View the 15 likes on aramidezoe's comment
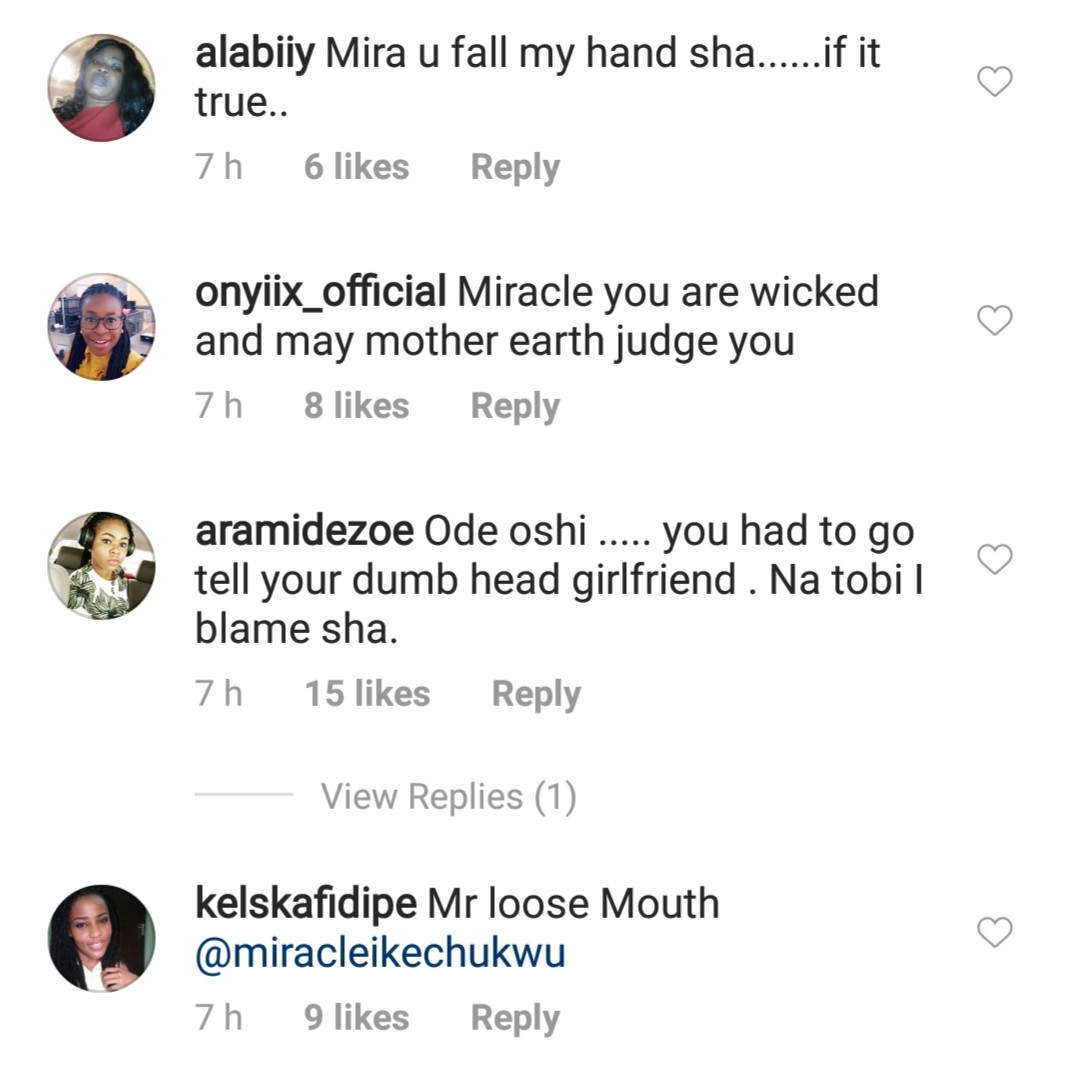The height and width of the screenshot is (1073, 1073). 367,694
